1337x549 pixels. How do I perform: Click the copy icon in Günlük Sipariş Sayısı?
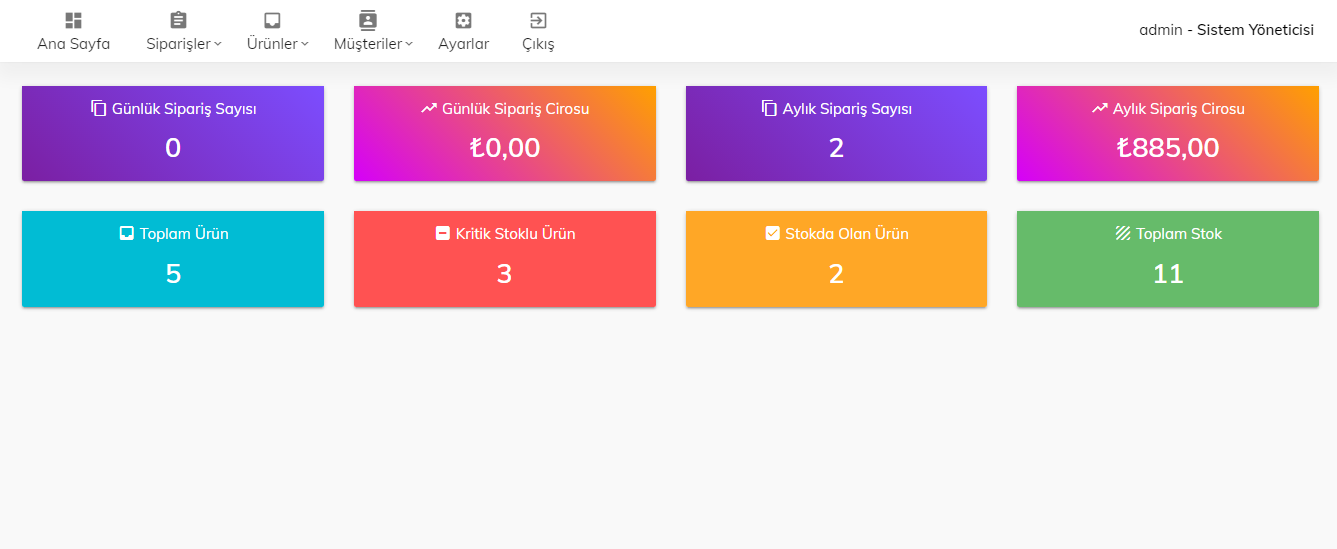(98, 108)
